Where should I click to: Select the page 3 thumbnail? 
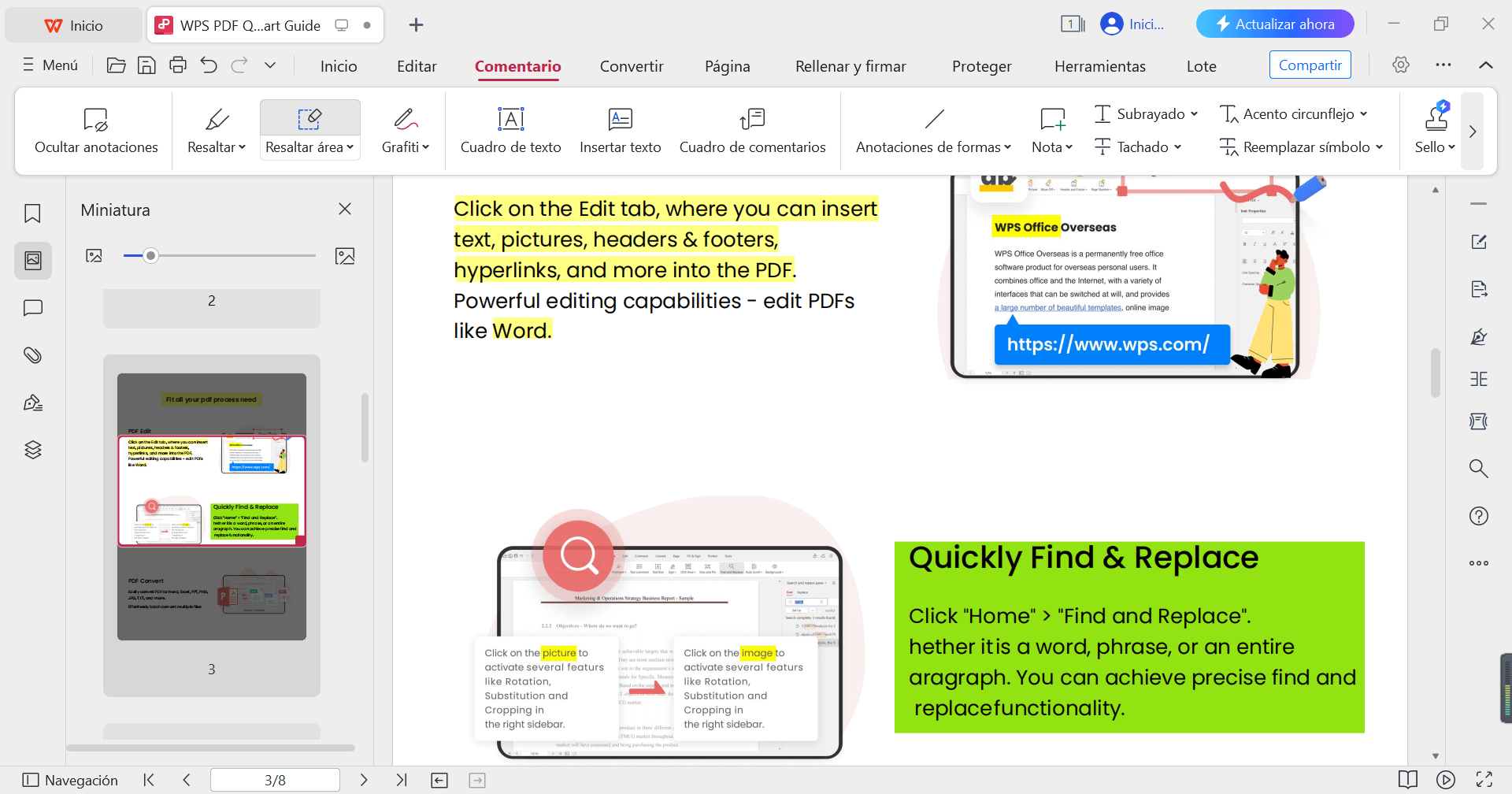(212, 506)
